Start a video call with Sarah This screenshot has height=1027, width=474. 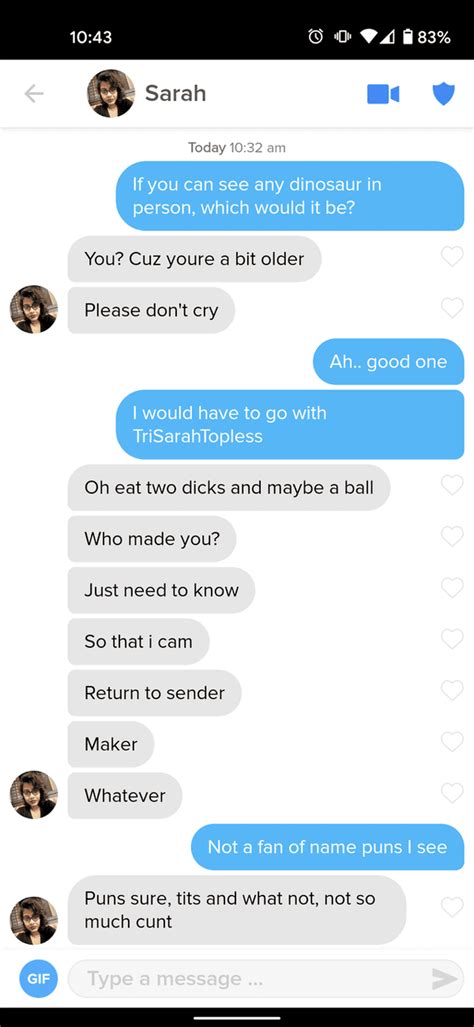coord(383,94)
